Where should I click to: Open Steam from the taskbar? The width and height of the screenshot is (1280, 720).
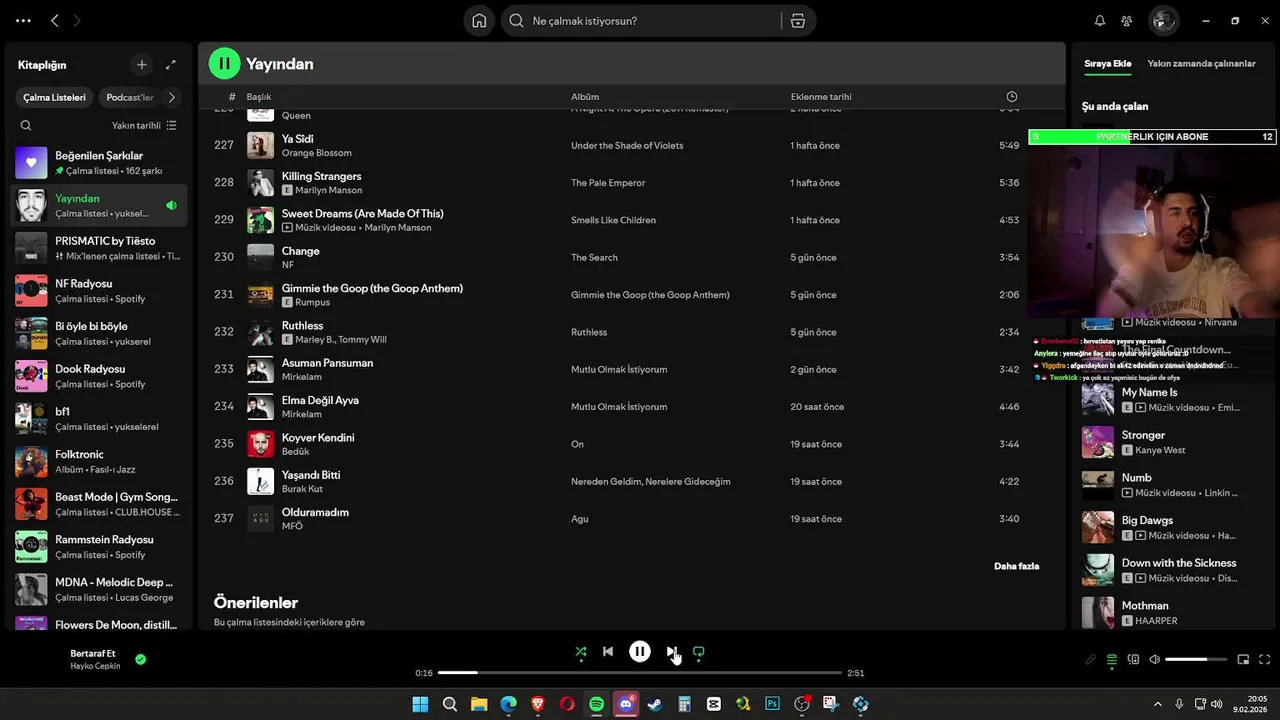[655, 704]
